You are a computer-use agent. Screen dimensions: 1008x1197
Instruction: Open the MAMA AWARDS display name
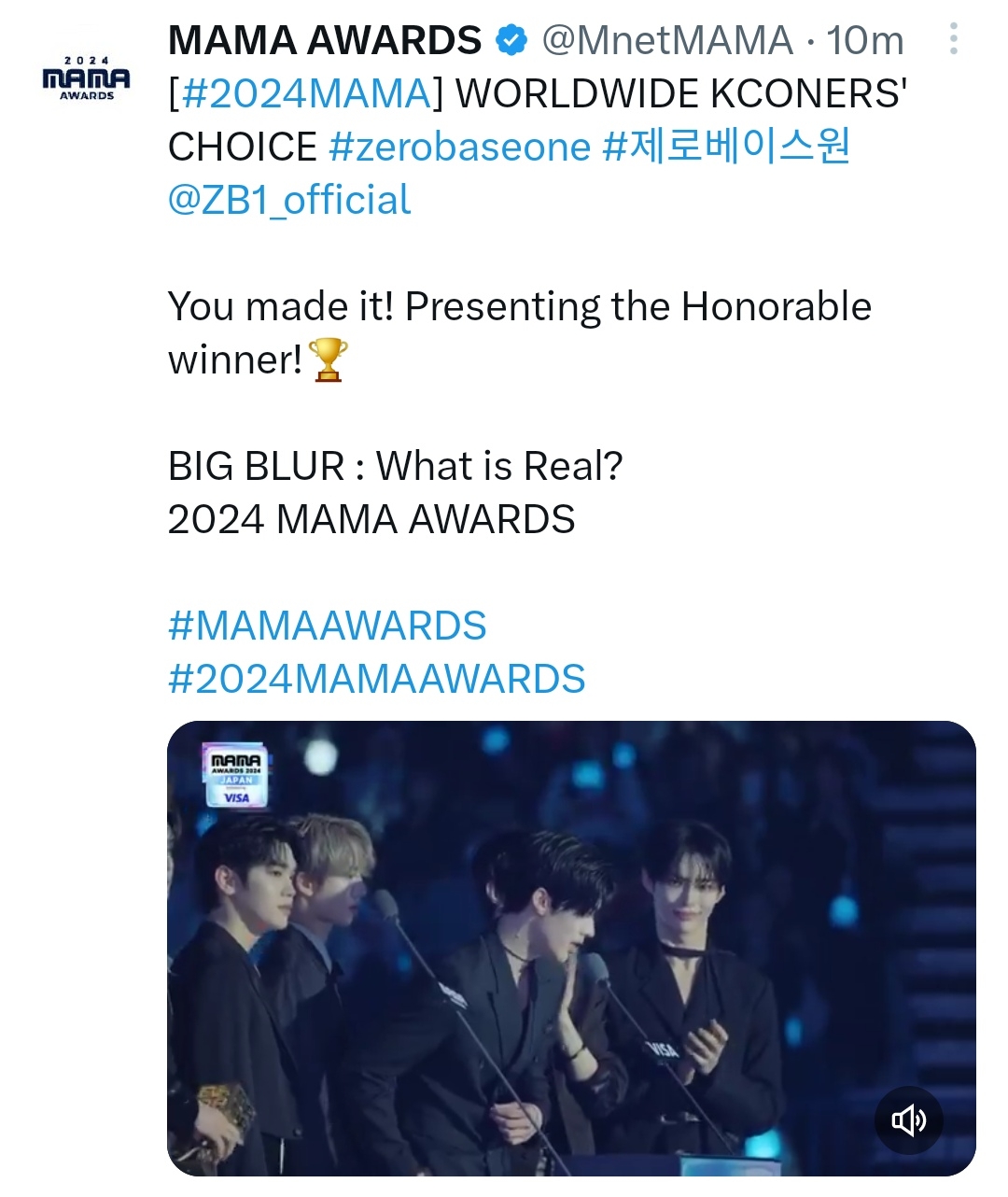pos(325,40)
